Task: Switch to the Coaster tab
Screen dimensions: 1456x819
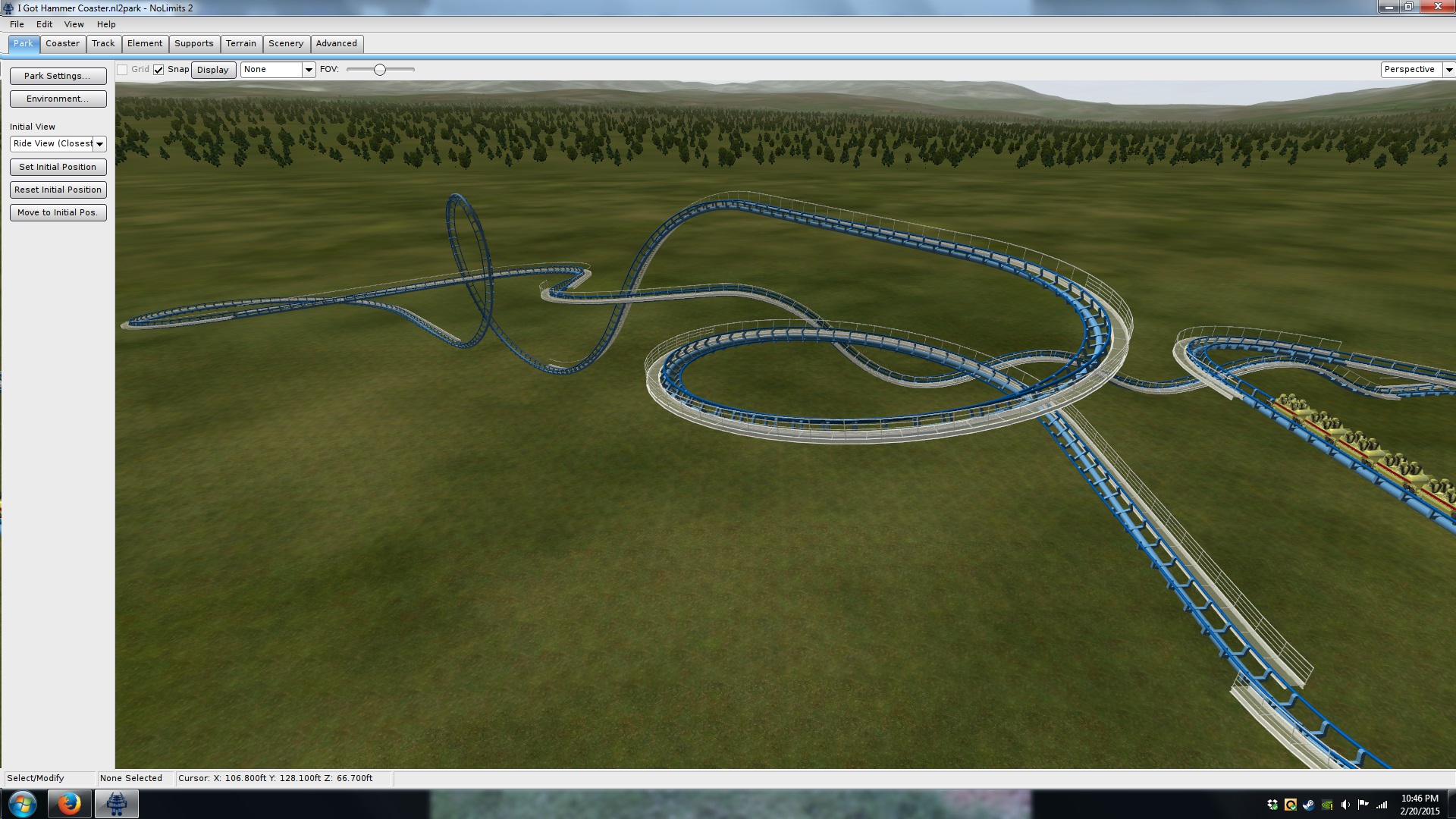Action: click(62, 44)
